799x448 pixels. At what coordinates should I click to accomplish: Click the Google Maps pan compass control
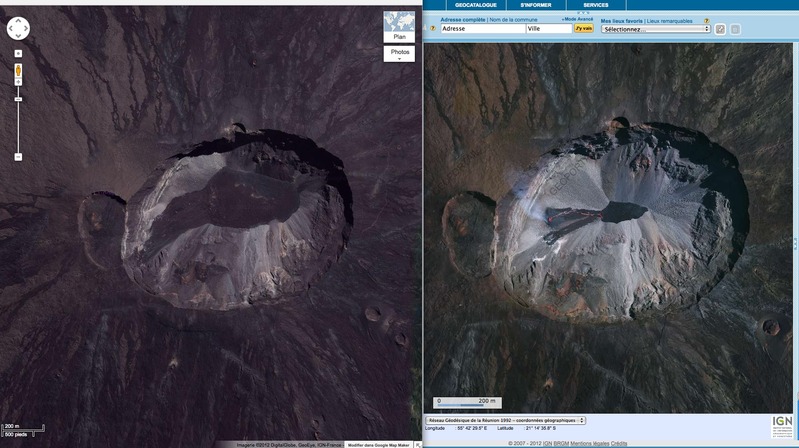19,28
